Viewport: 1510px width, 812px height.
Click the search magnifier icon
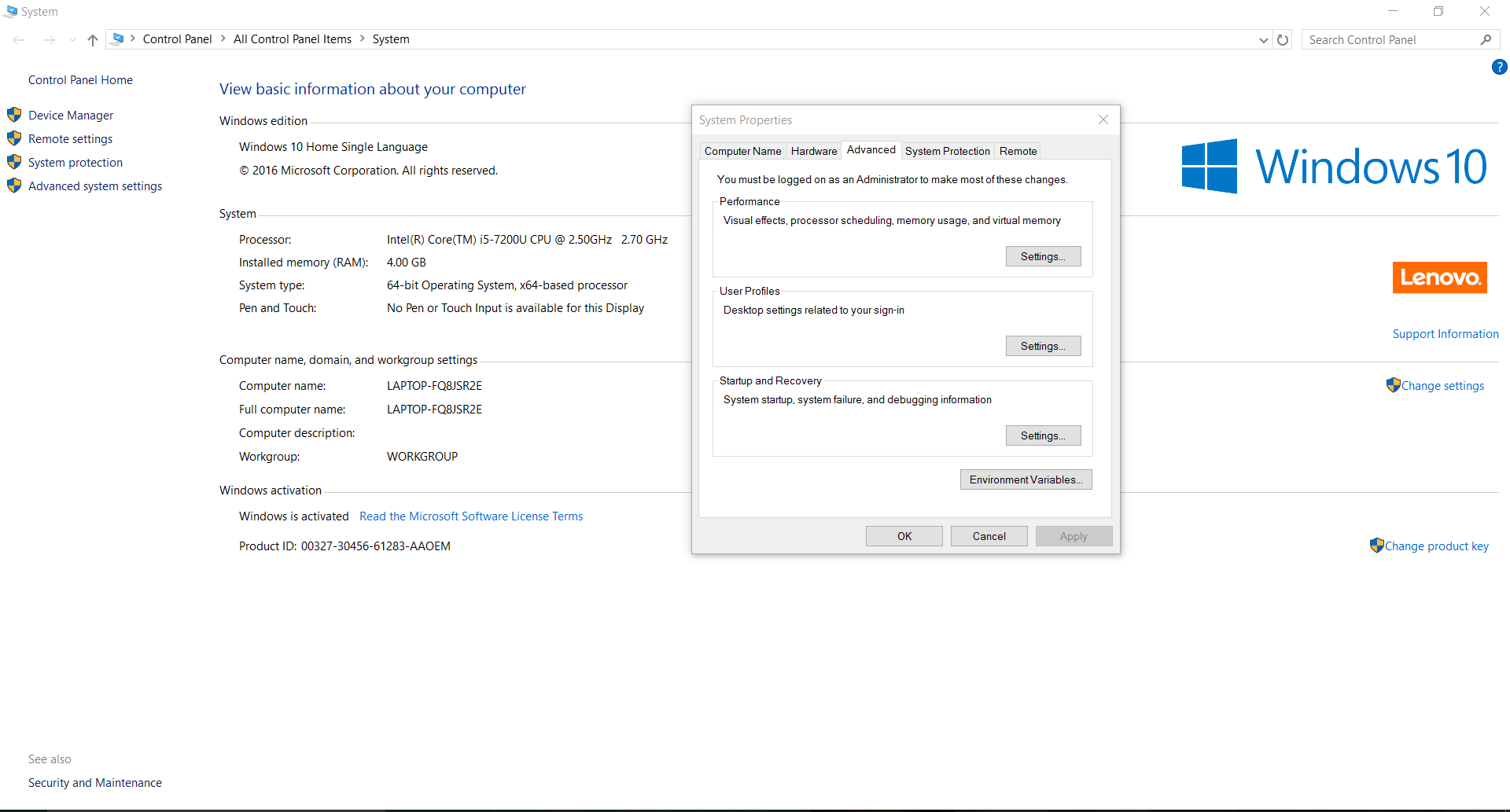[1486, 40]
